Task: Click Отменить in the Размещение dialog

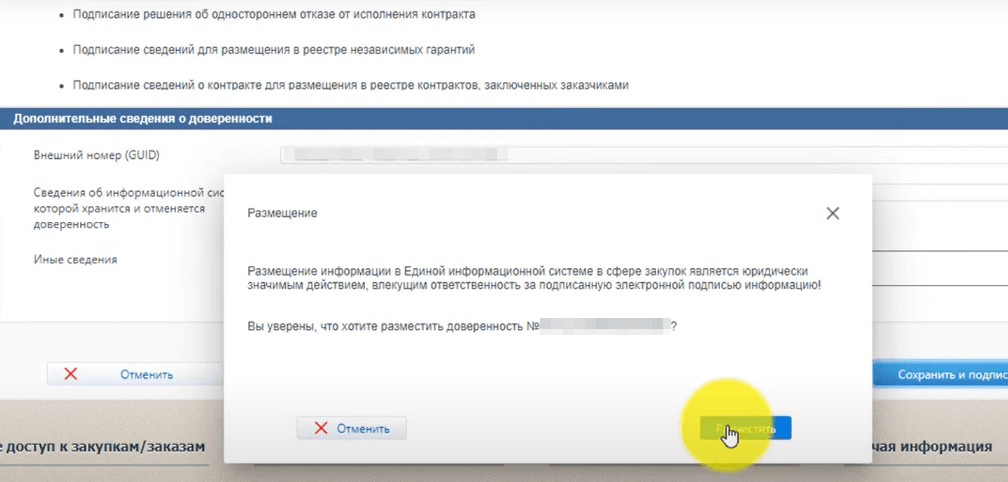Action: point(352,428)
